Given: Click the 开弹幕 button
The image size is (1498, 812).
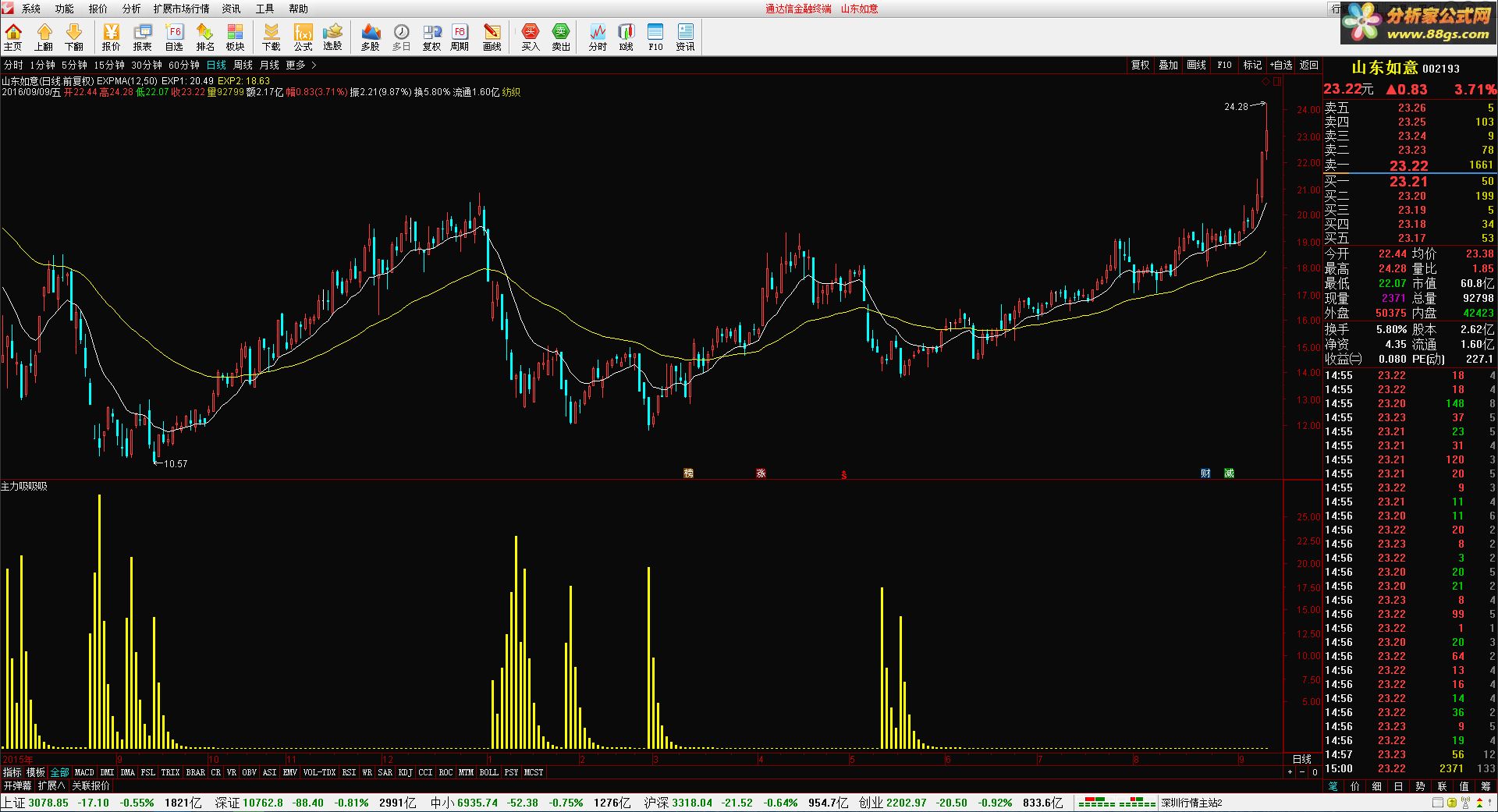Looking at the screenshot, I should pyautogui.click(x=17, y=785).
